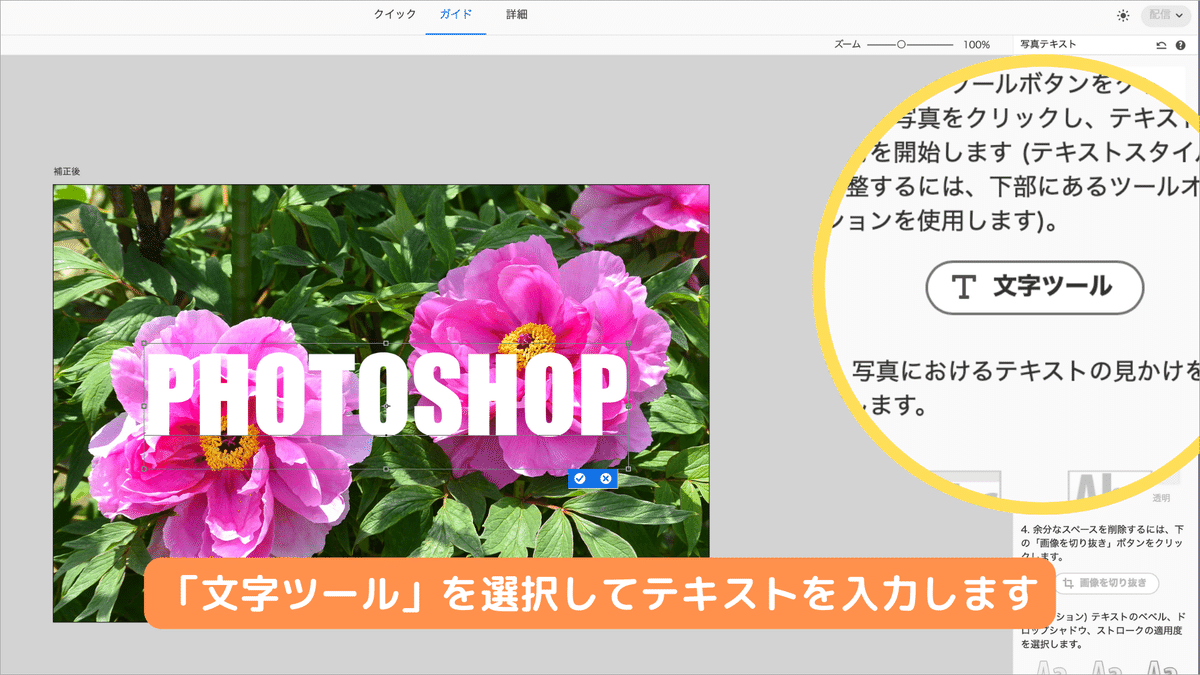Click the brightness sun icon in top bar
This screenshot has height=675, width=1200.
1123,15
